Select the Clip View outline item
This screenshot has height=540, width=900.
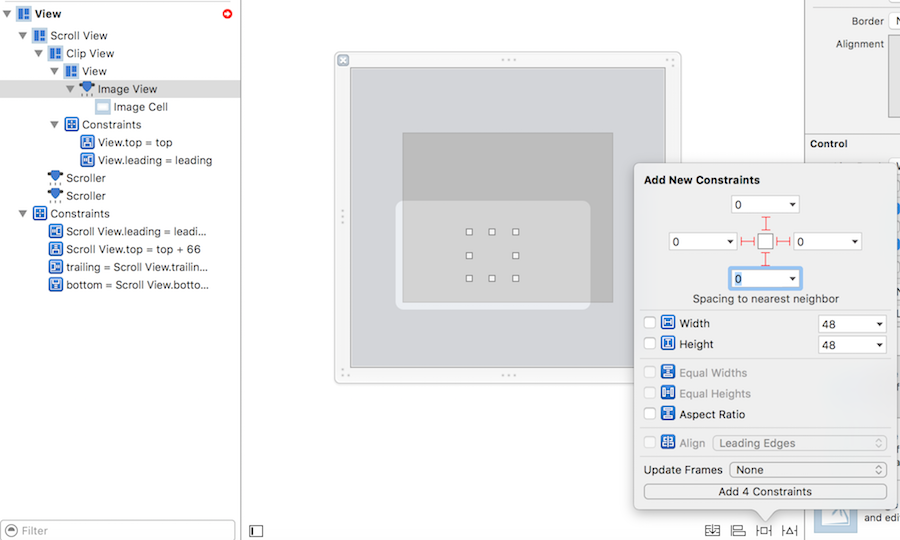click(90, 54)
